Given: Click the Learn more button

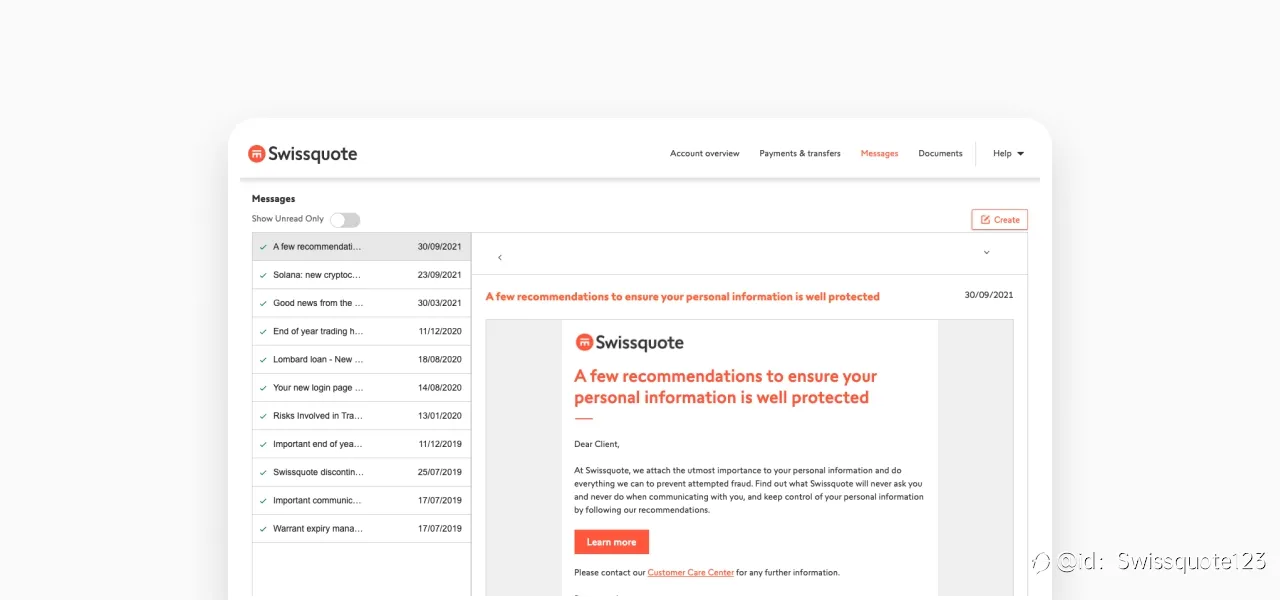Looking at the screenshot, I should (611, 542).
